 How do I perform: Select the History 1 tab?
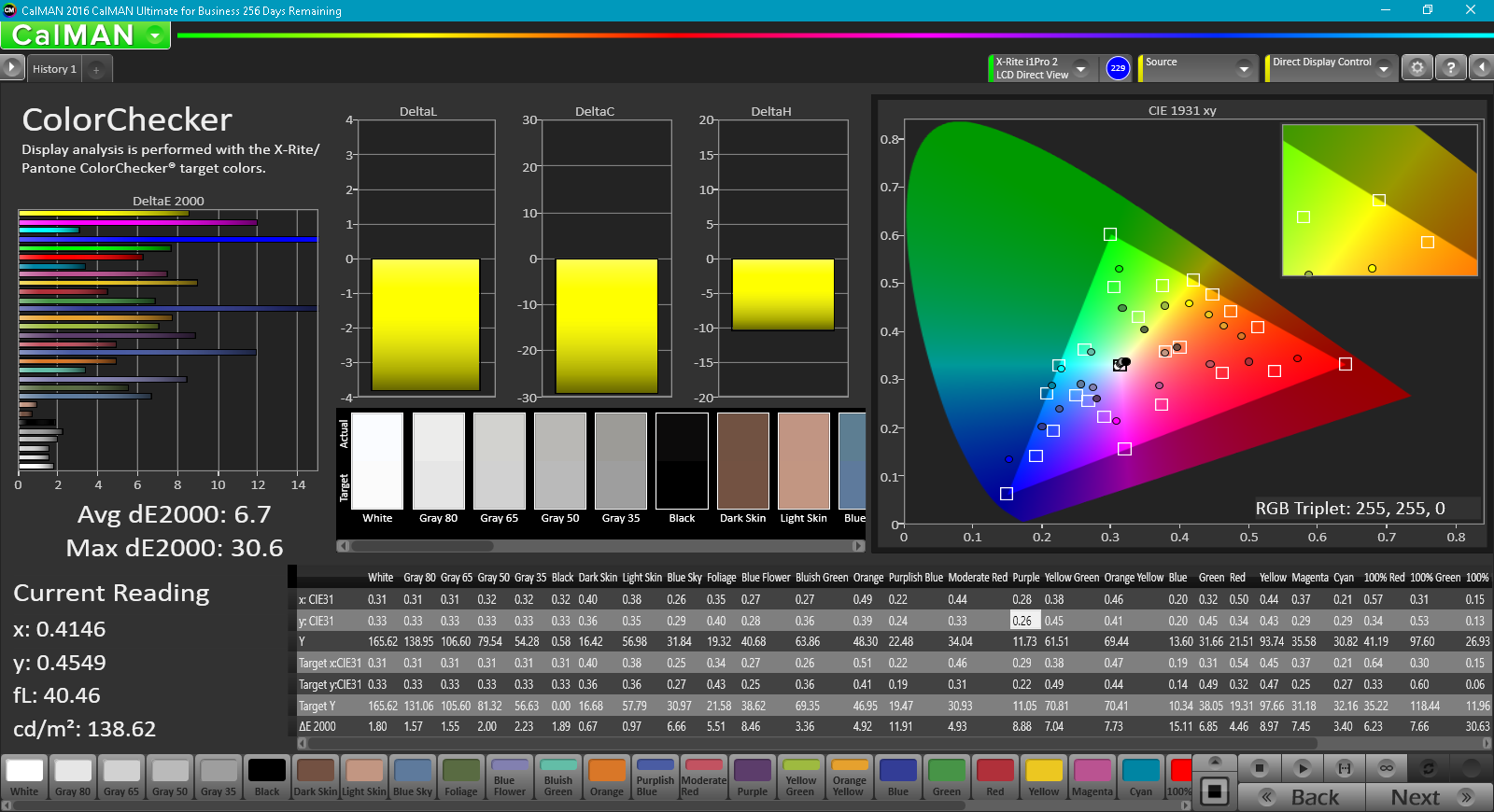click(54, 69)
